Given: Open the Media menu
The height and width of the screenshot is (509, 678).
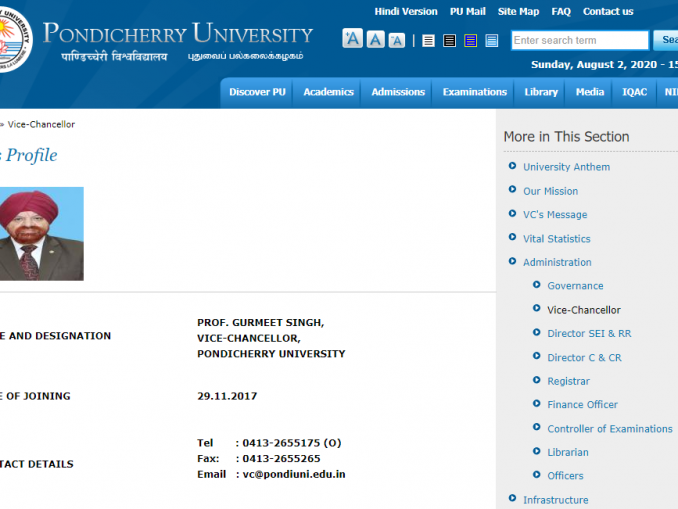Looking at the screenshot, I should pyautogui.click(x=590, y=92).
